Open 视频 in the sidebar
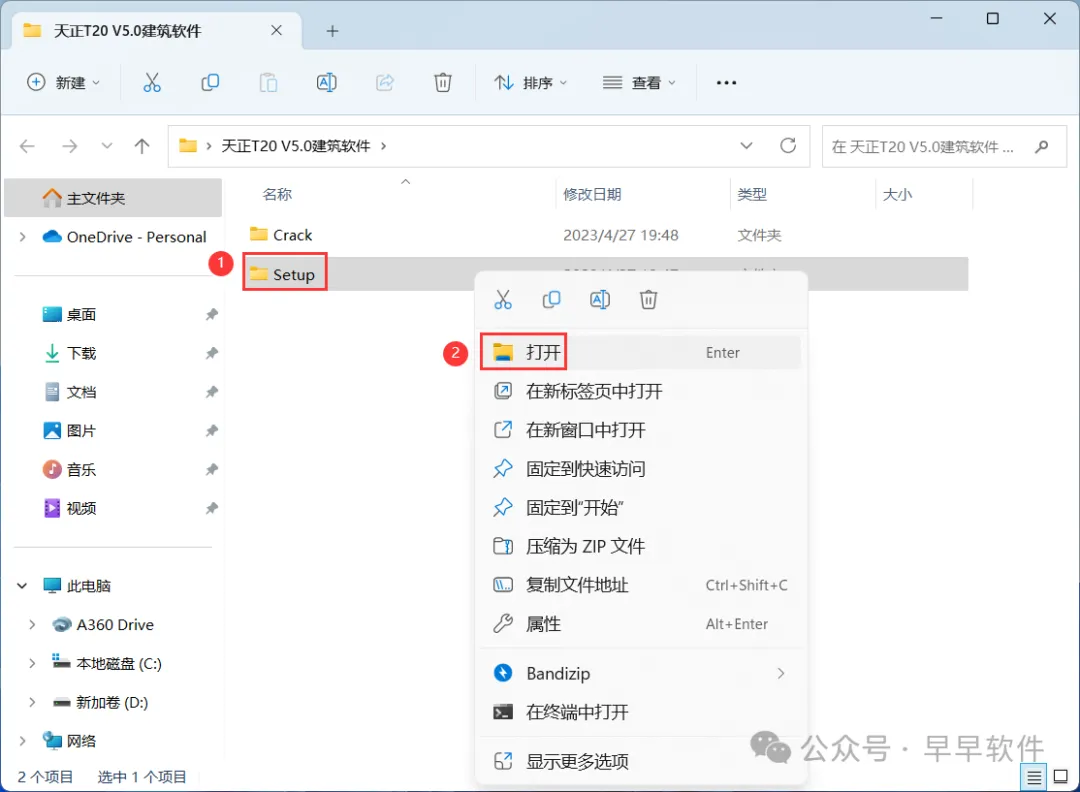The width and height of the screenshot is (1080, 792). click(x=81, y=508)
